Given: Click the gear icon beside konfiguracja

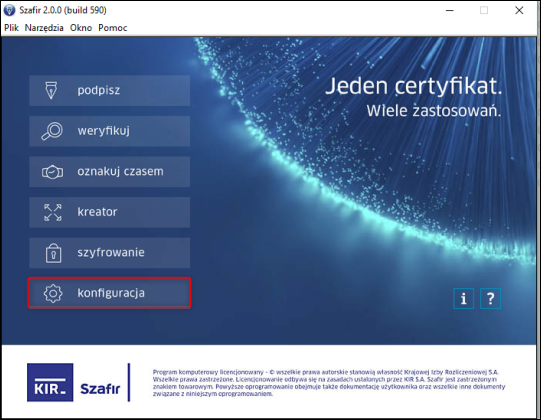Looking at the screenshot, I should coord(53,293).
